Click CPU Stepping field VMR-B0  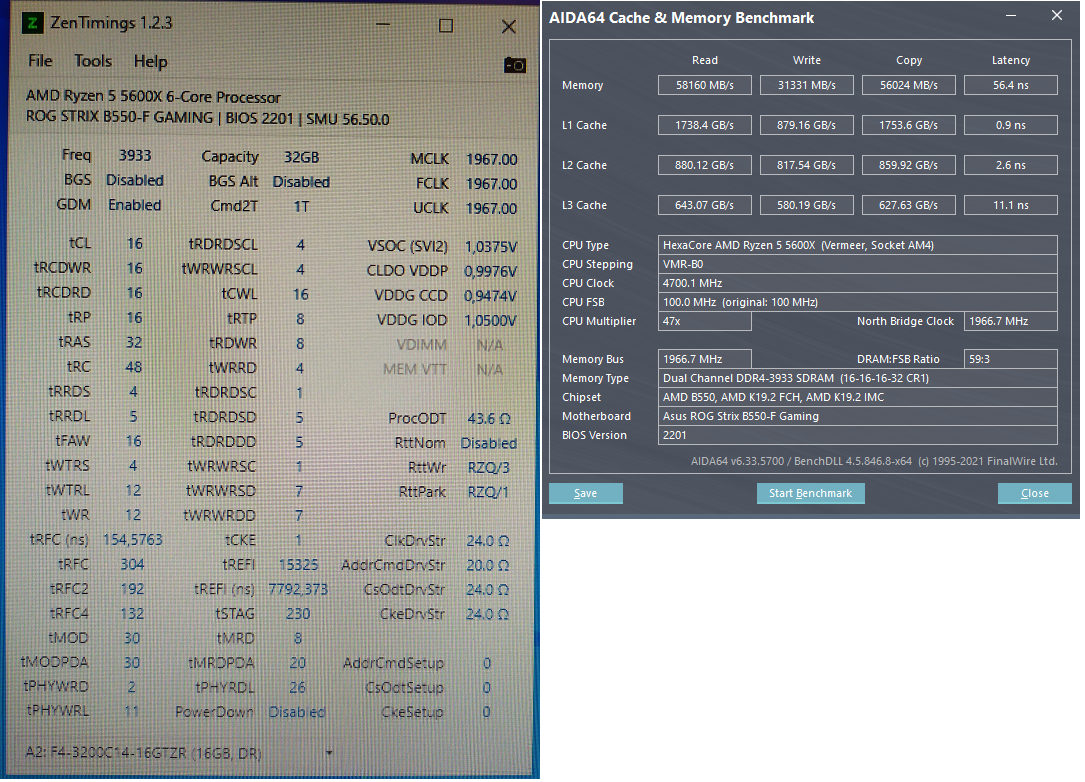point(857,264)
